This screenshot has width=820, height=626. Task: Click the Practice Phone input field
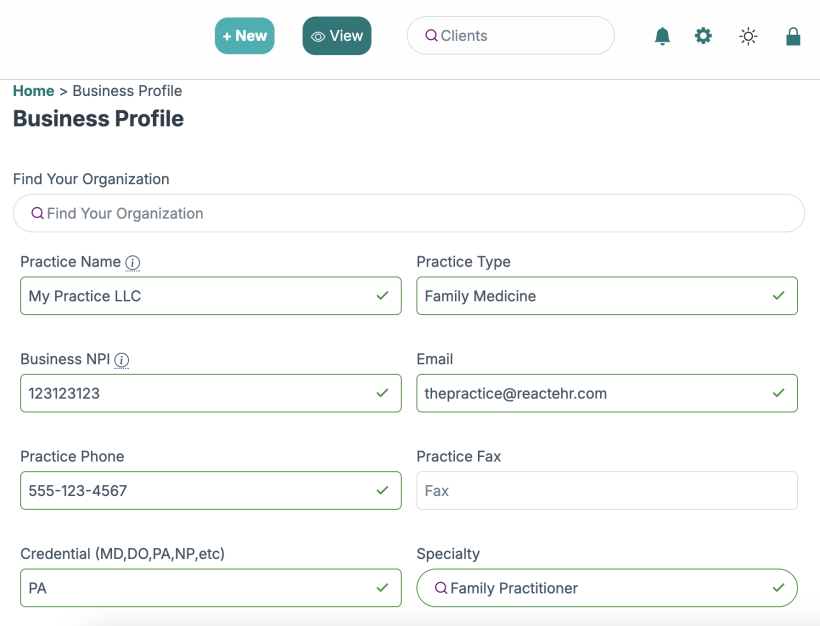tap(200, 491)
